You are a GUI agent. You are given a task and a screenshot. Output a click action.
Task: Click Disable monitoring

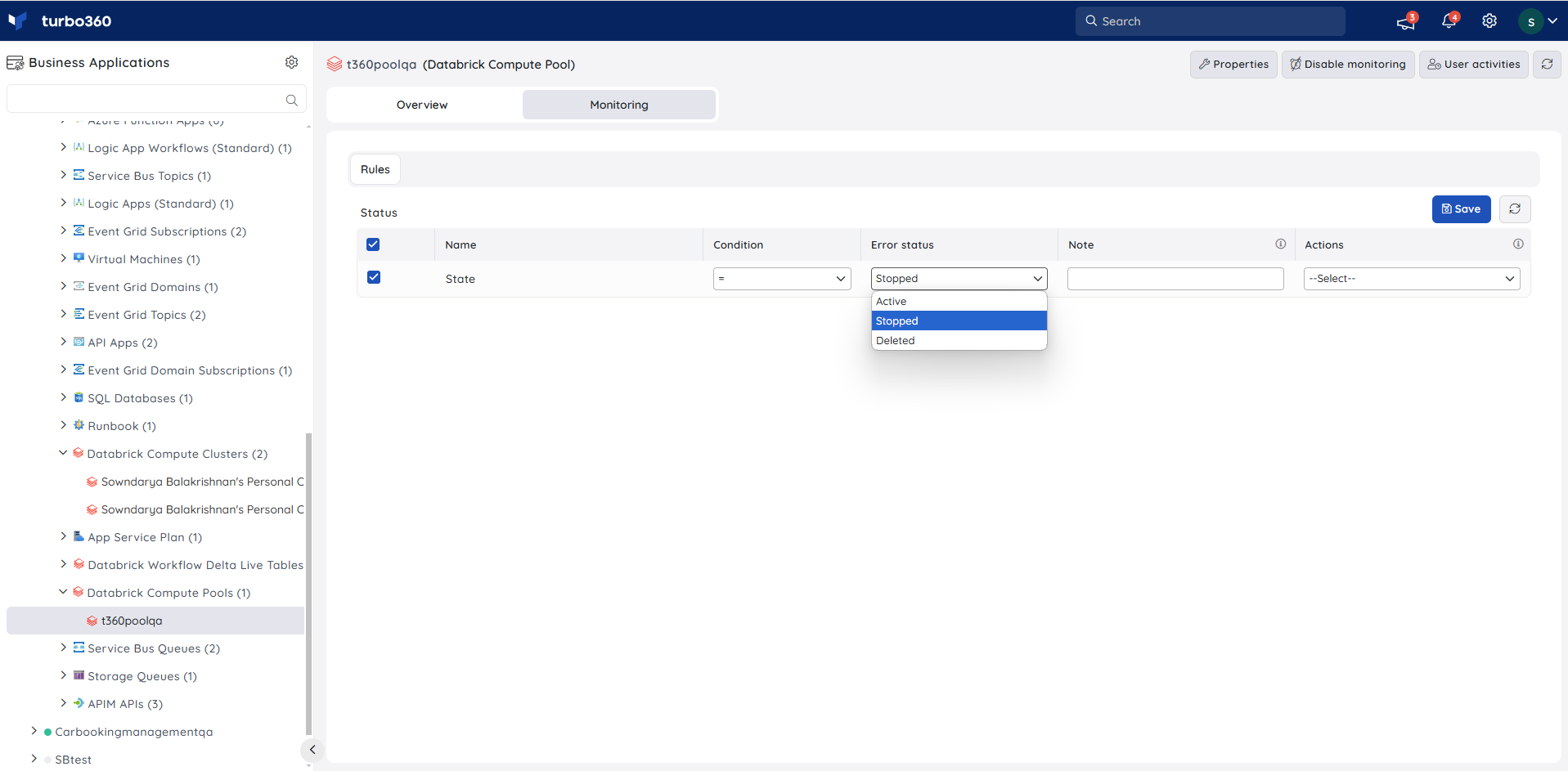click(1348, 64)
